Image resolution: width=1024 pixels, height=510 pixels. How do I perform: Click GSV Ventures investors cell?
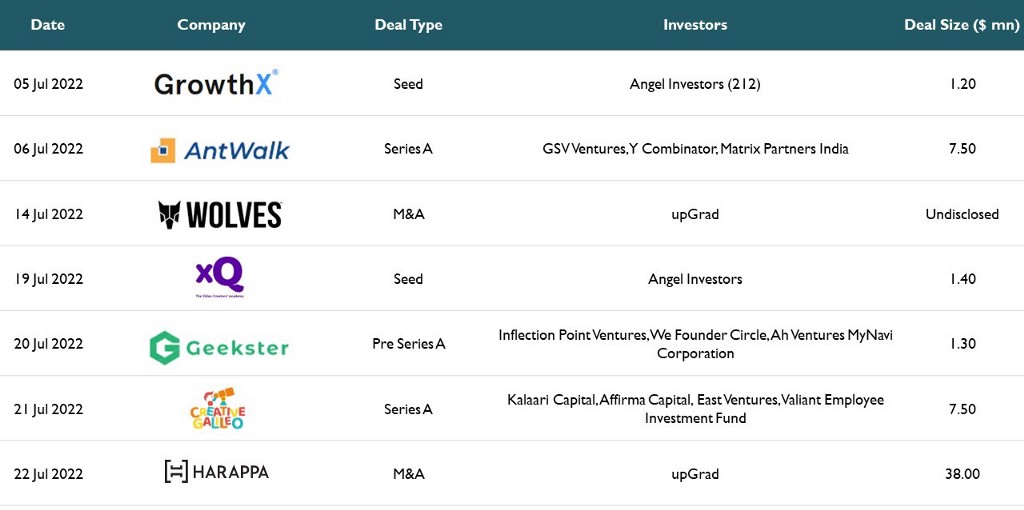pyautogui.click(x=695, y=149)
